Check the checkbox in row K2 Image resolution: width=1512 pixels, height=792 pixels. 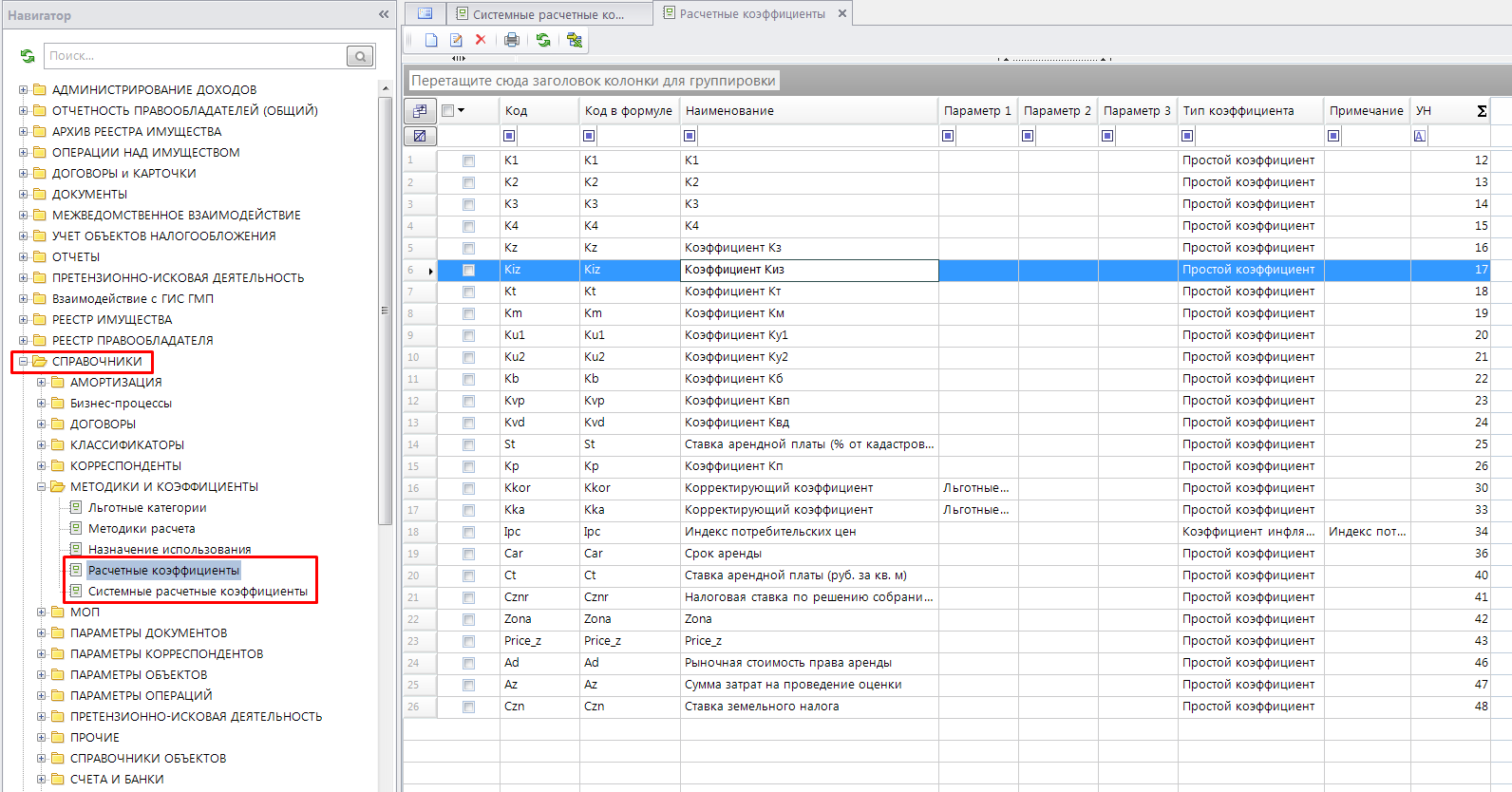[x=468, y=182]
